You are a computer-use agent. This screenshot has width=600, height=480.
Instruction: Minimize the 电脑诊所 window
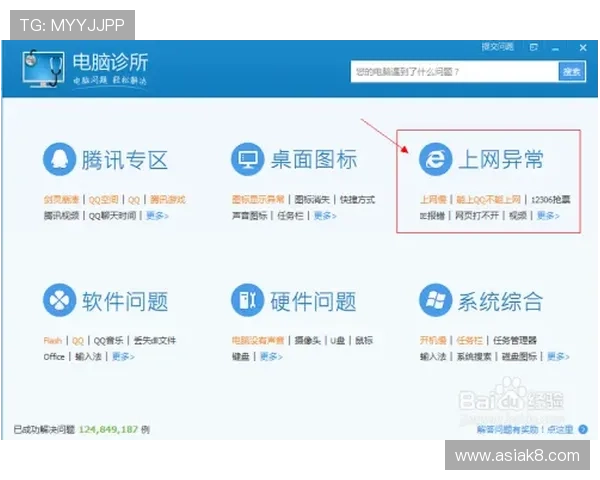556,48
